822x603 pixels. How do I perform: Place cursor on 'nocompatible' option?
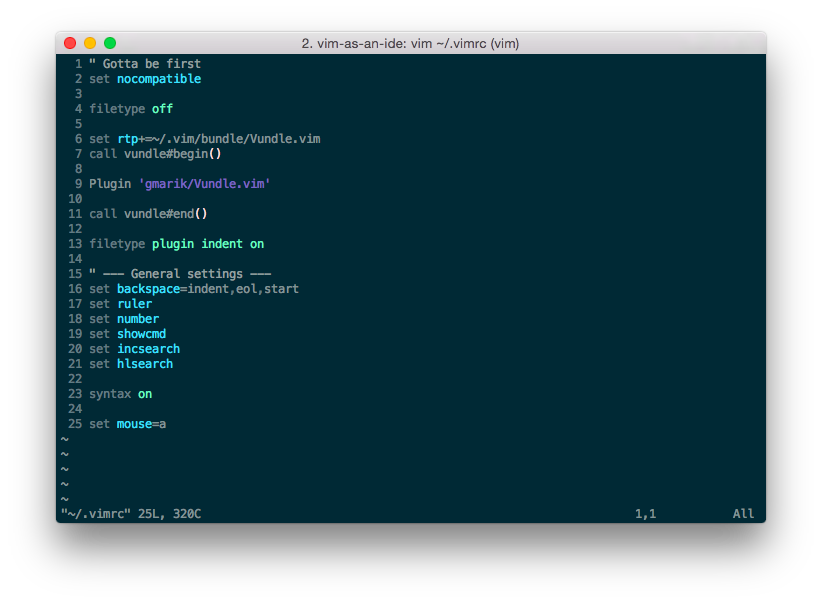[x=159, y=79]
